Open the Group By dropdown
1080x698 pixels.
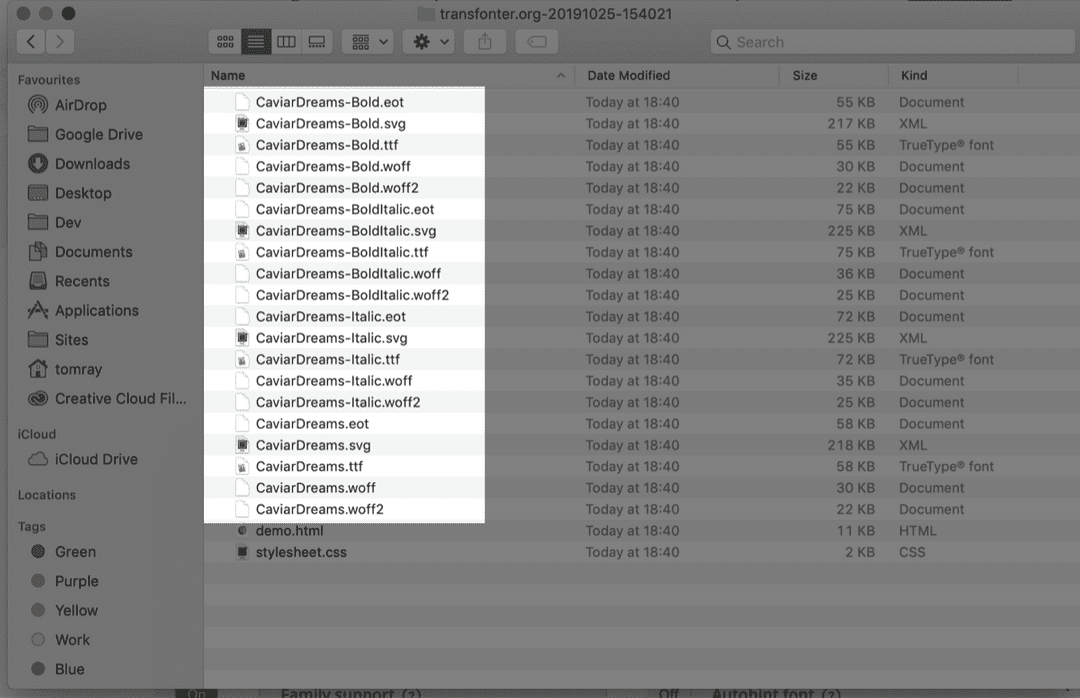pos(368,42)
